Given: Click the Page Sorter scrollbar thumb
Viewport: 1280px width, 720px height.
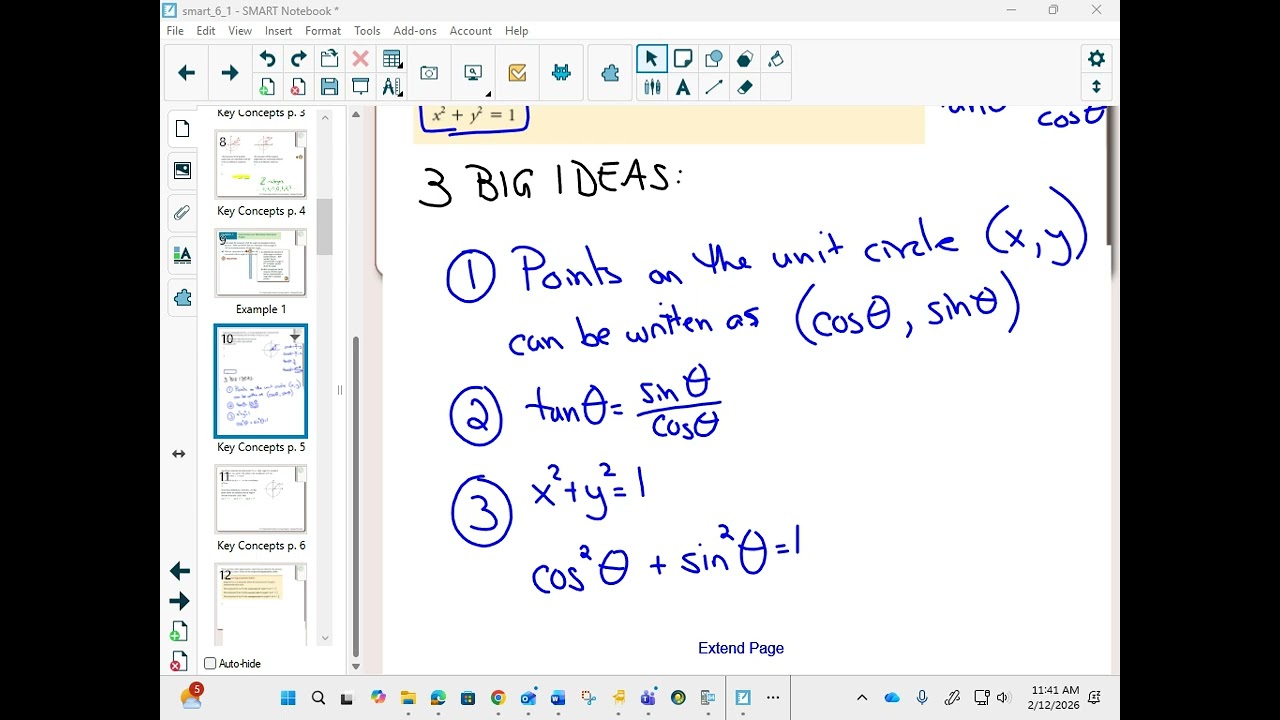Looking at the screenshot, I should 325,226.
